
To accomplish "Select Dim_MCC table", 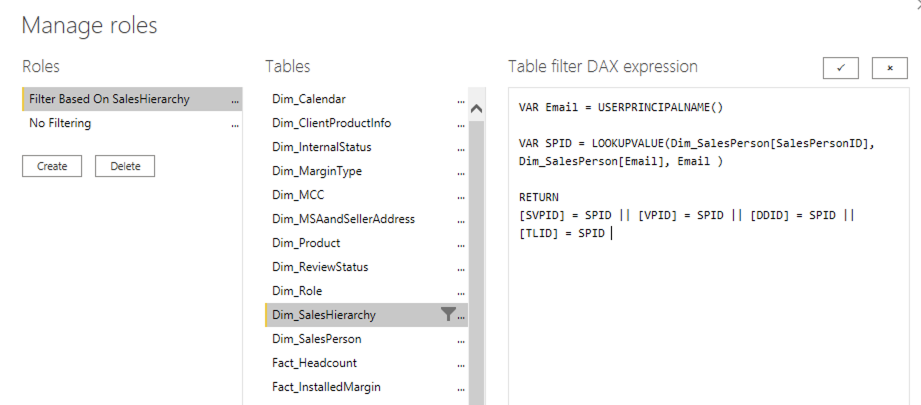I will pos(367,195).
